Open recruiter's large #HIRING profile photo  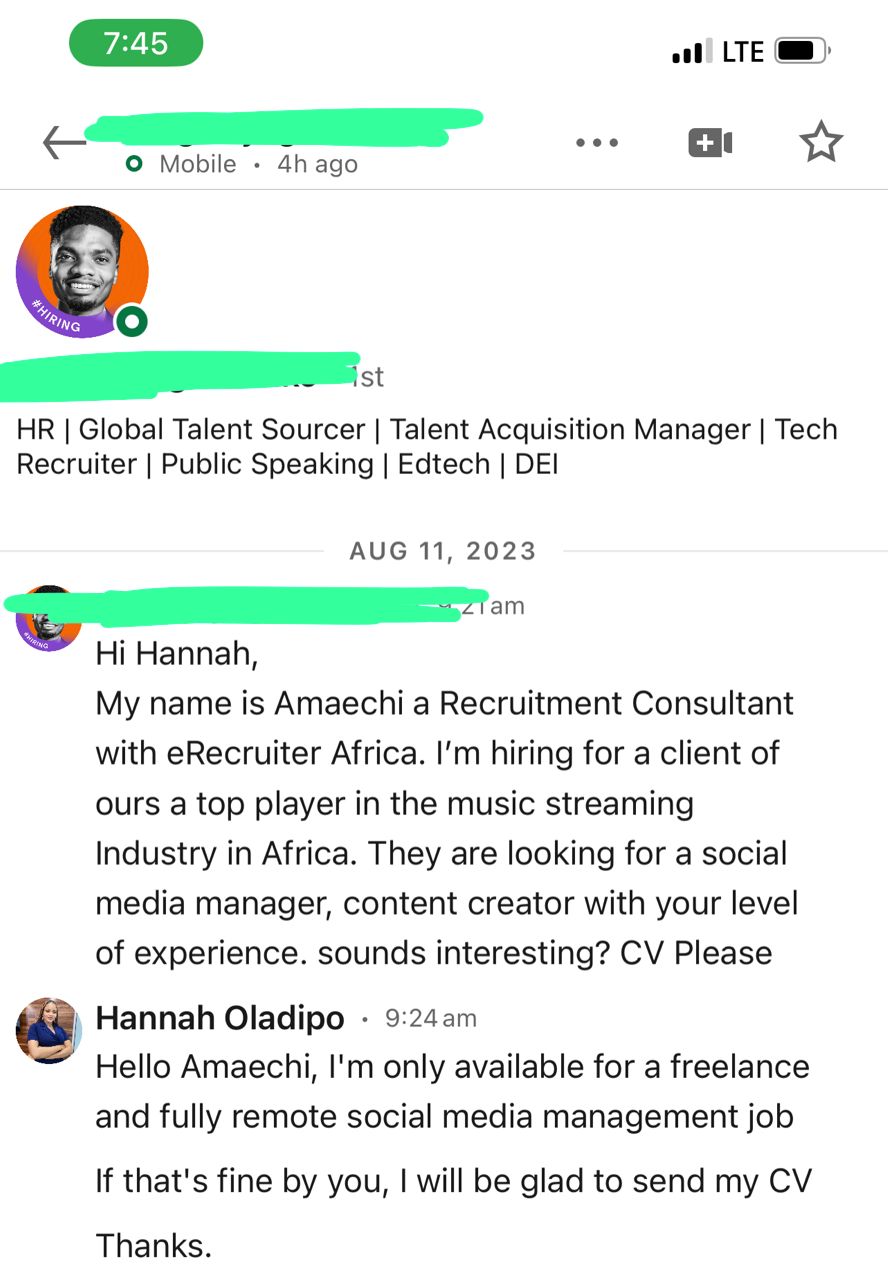pos(82,271)
